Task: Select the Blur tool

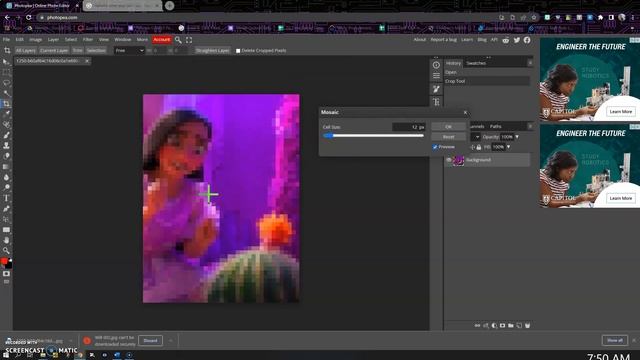Action: click(6, 177)
